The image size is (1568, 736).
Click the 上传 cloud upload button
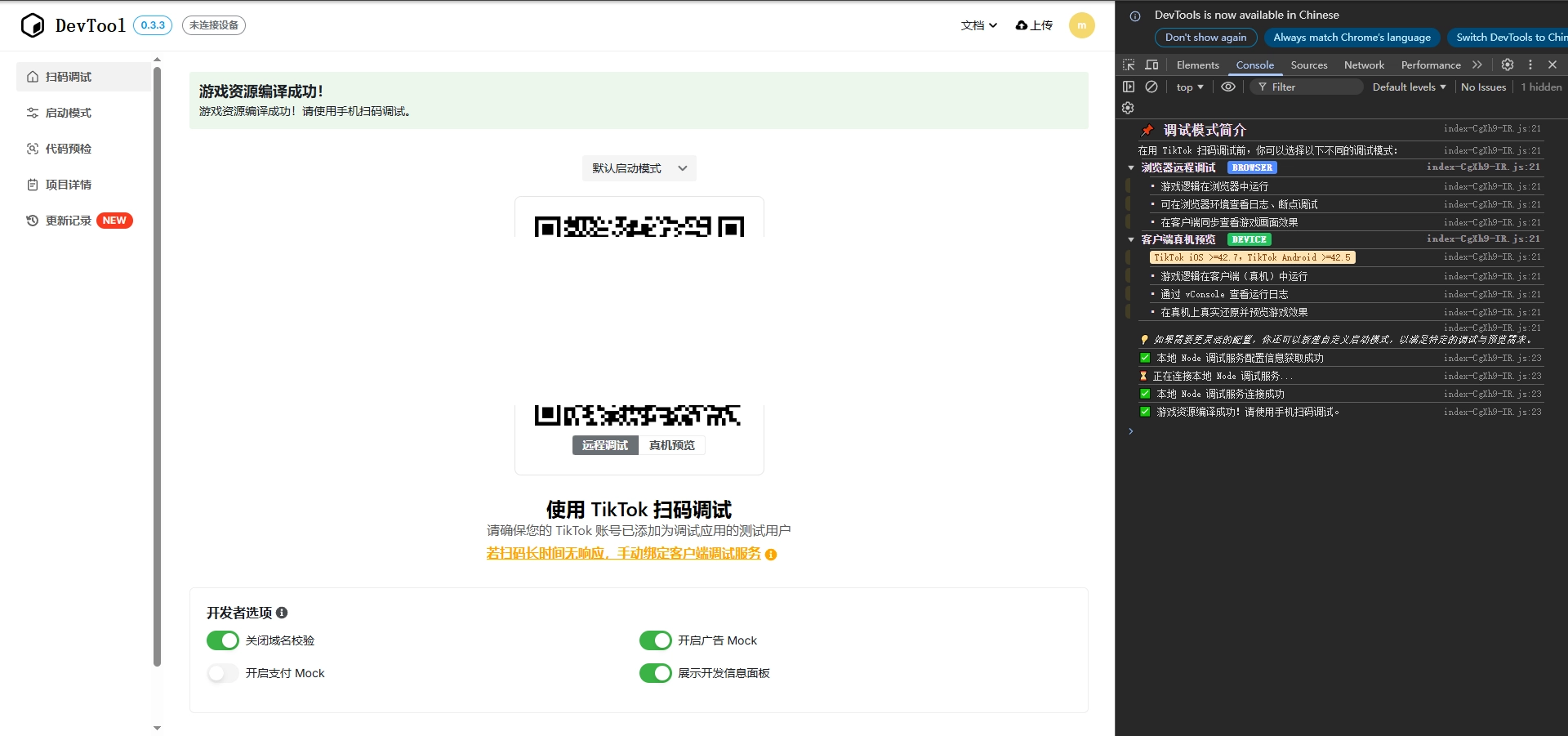[x=1034, y=25]
